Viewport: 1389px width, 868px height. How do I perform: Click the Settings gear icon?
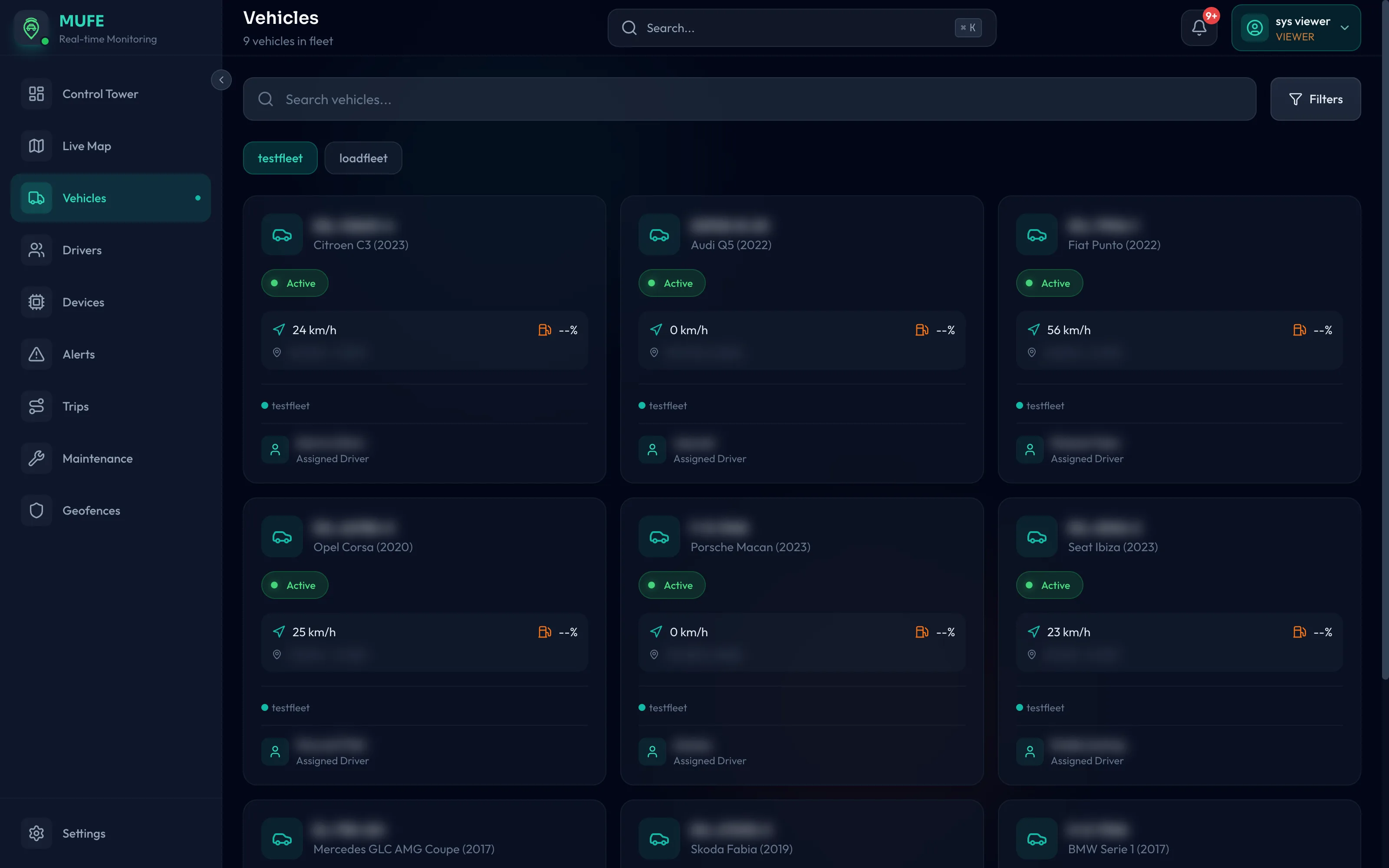tap(37, 833)
